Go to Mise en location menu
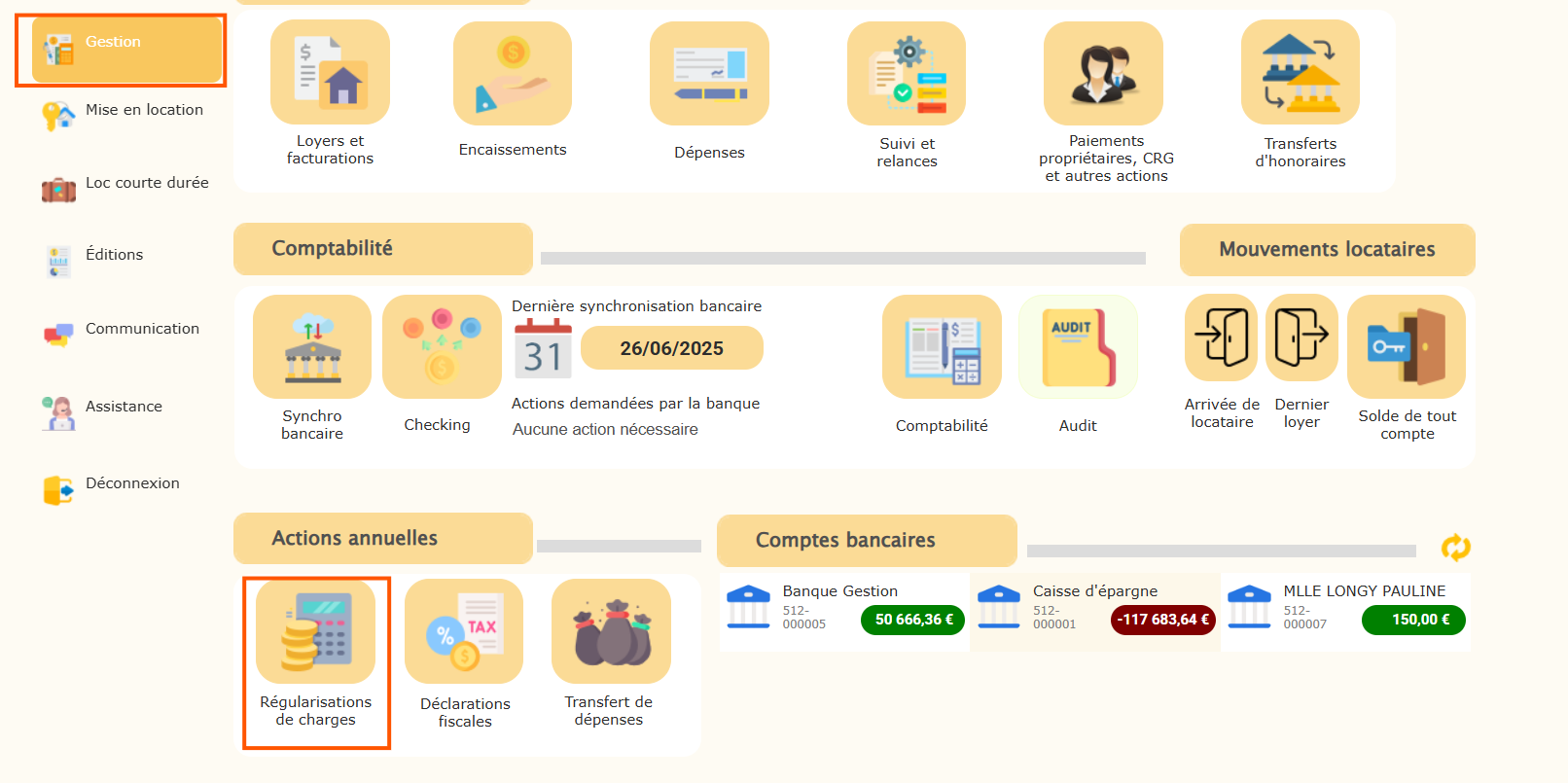The height and width of the screenshot is (783, 1568). point(144,110)
